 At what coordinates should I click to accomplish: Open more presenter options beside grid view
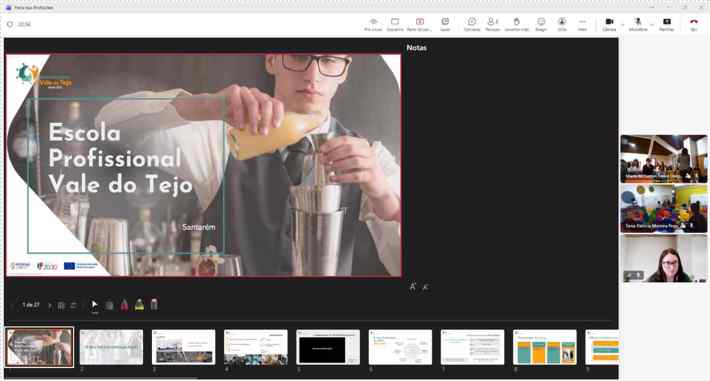click(73, 305)
